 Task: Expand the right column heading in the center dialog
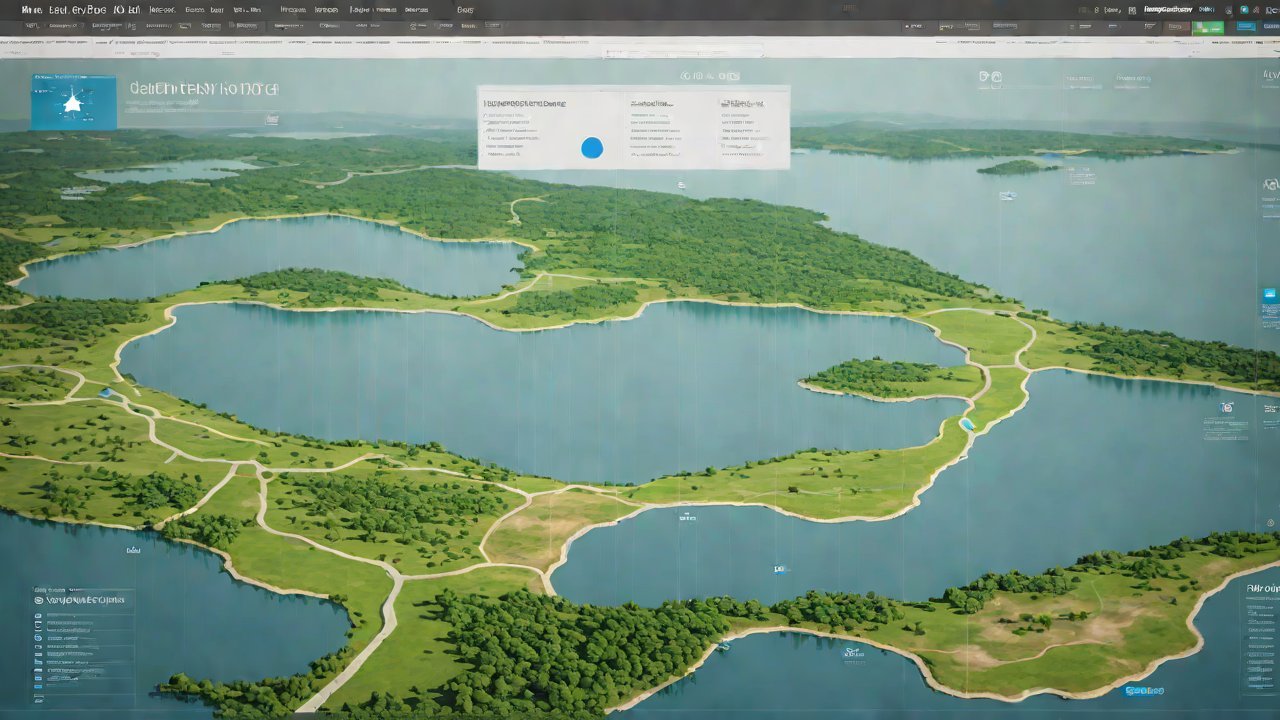(742, 103)
